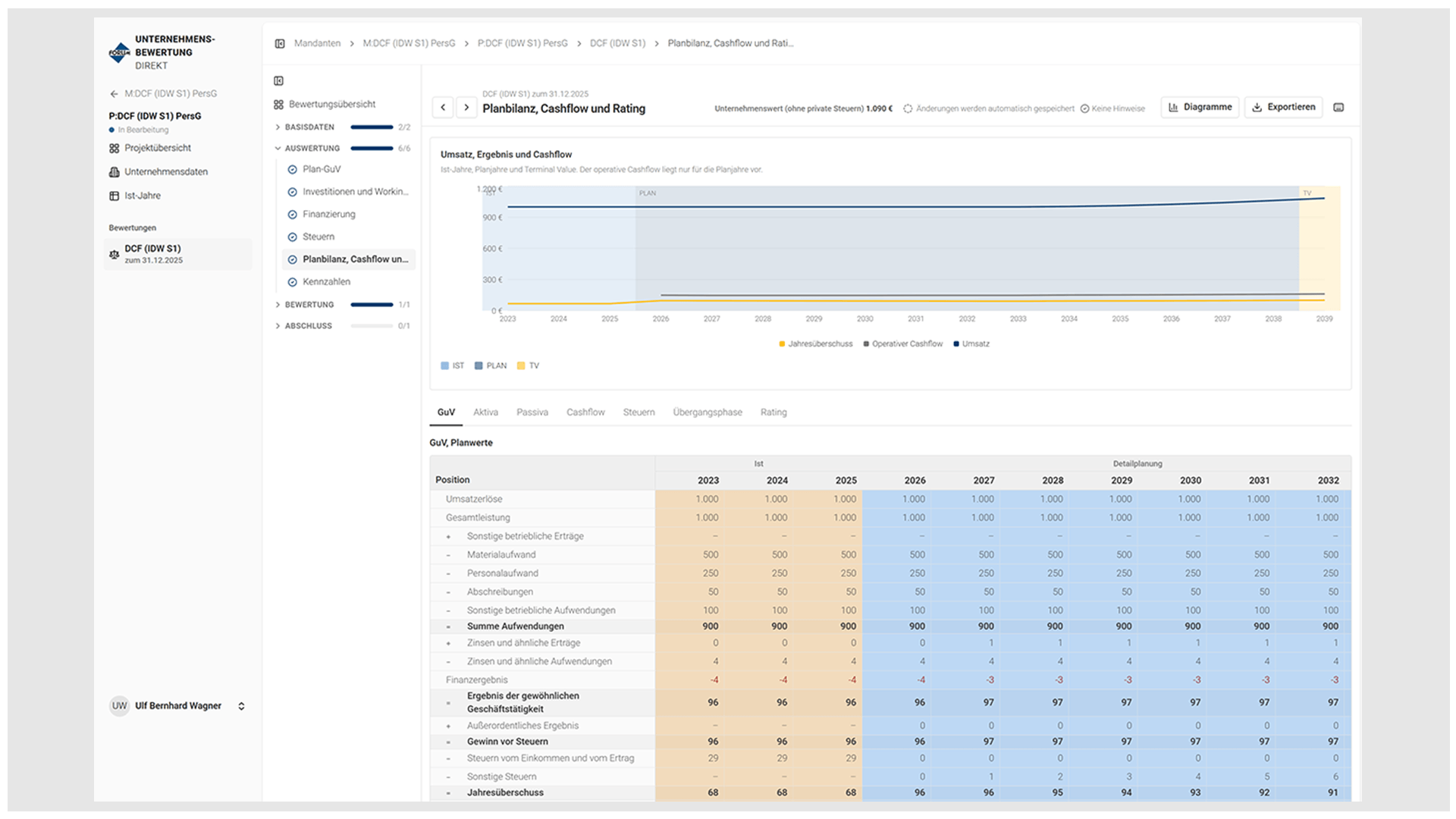Toggle Jahresüberschuss legend series
The height and width of the screenshot is (819, 1456).
coord(815,344)
